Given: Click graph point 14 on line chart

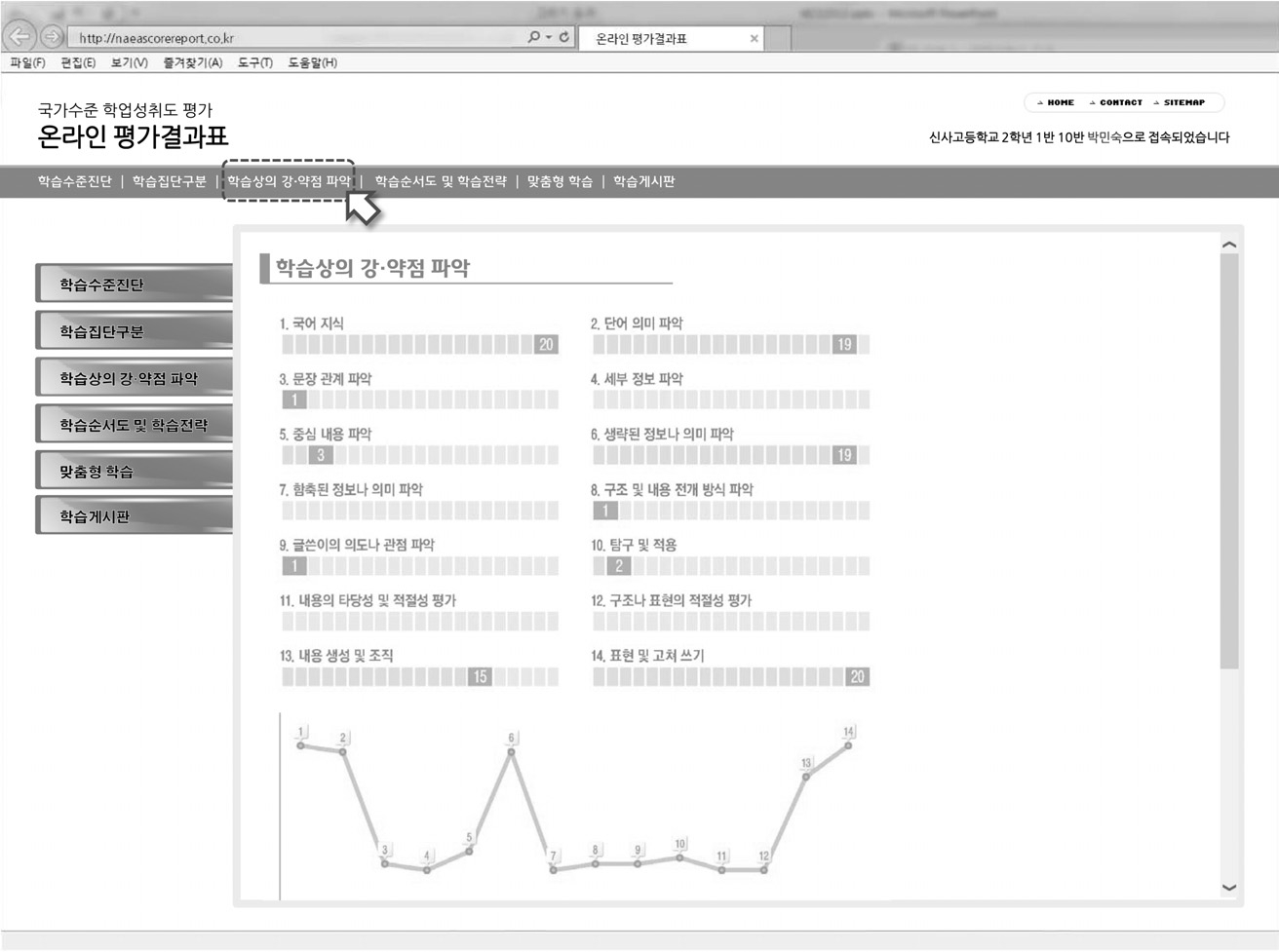Looking at the screenshot, I should pos(848,745).
